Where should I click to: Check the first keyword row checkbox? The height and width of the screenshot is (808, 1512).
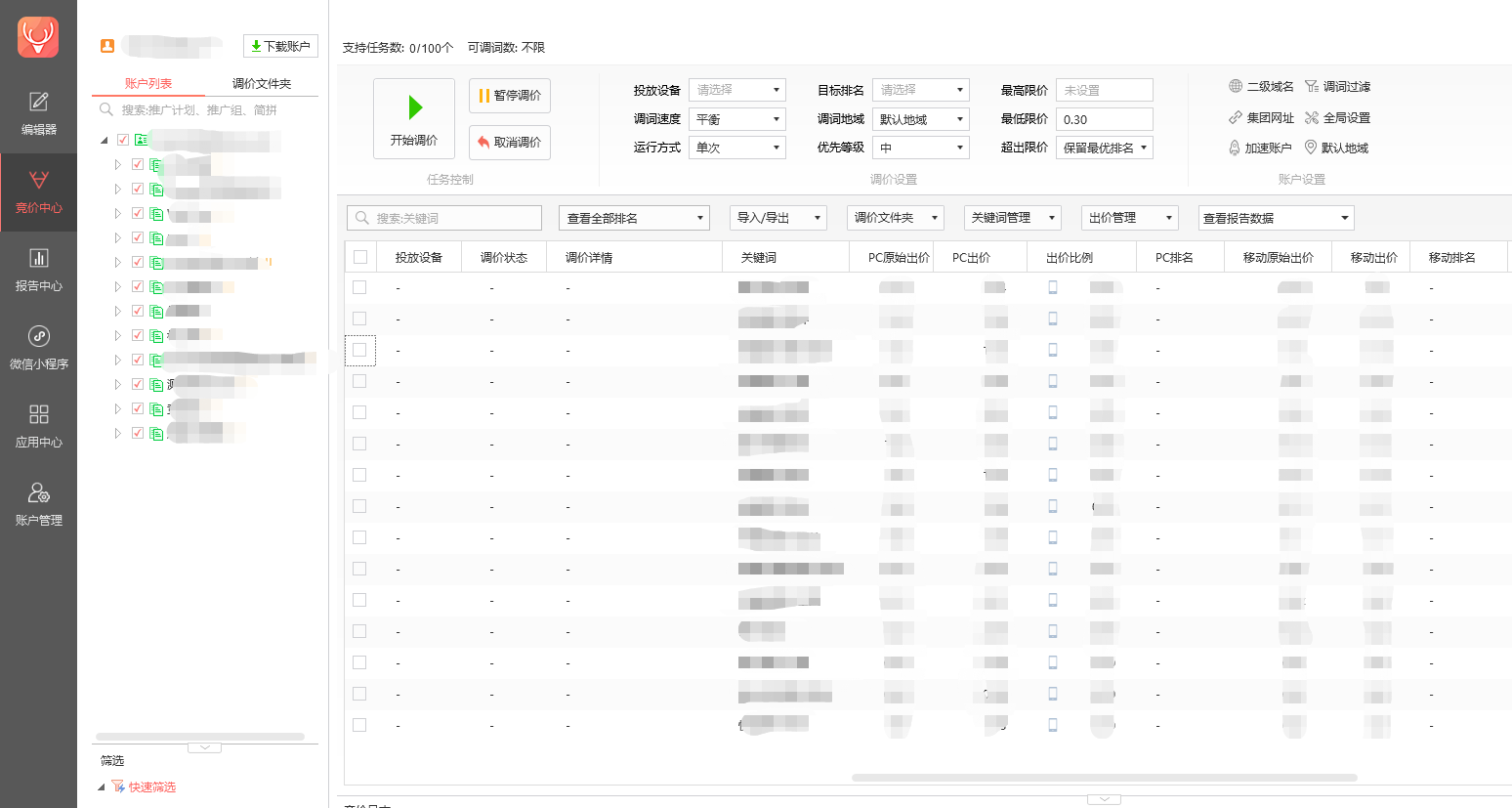point(359,287)
